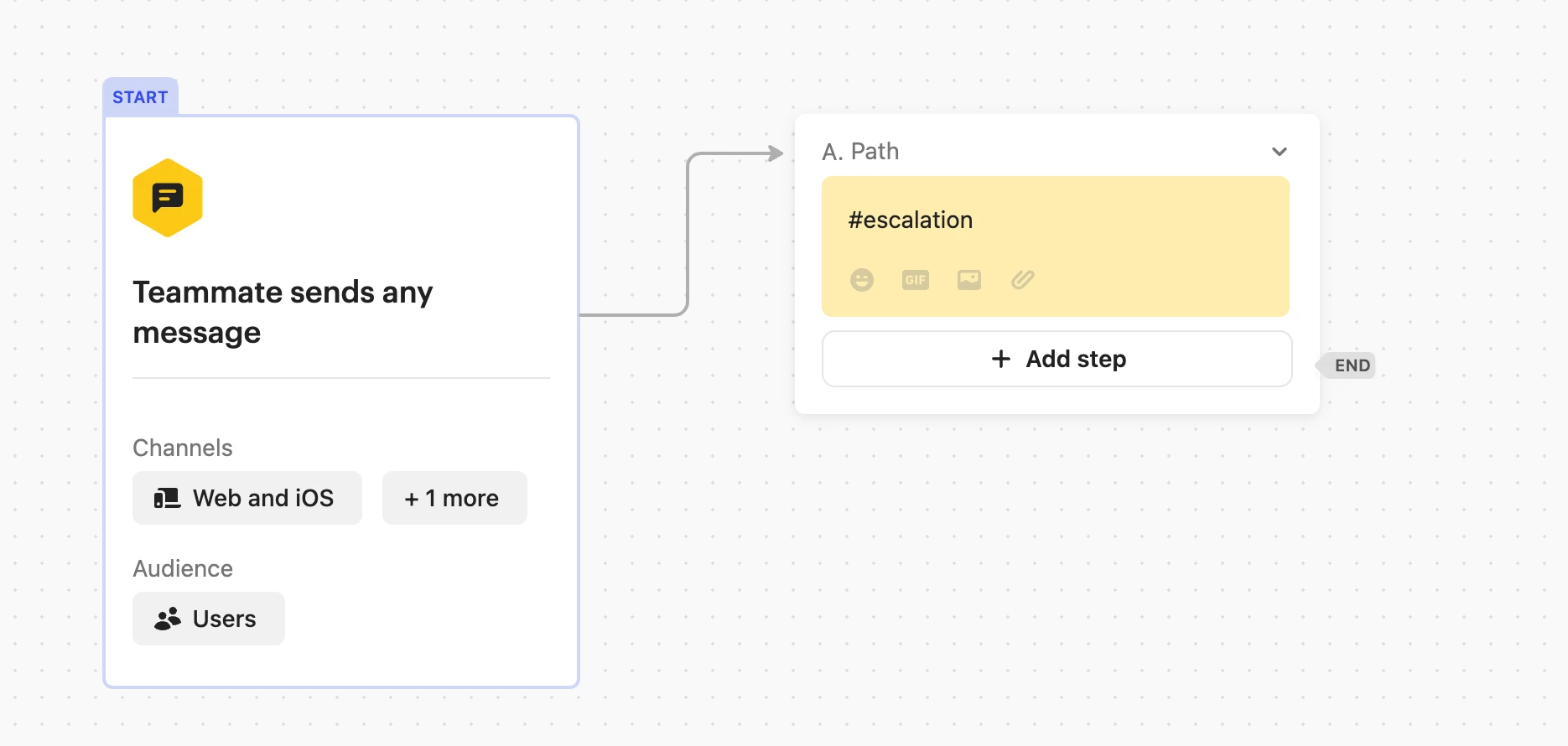Open the GIF picker icon
This screenshot has width=1568, height=746.
916,280
